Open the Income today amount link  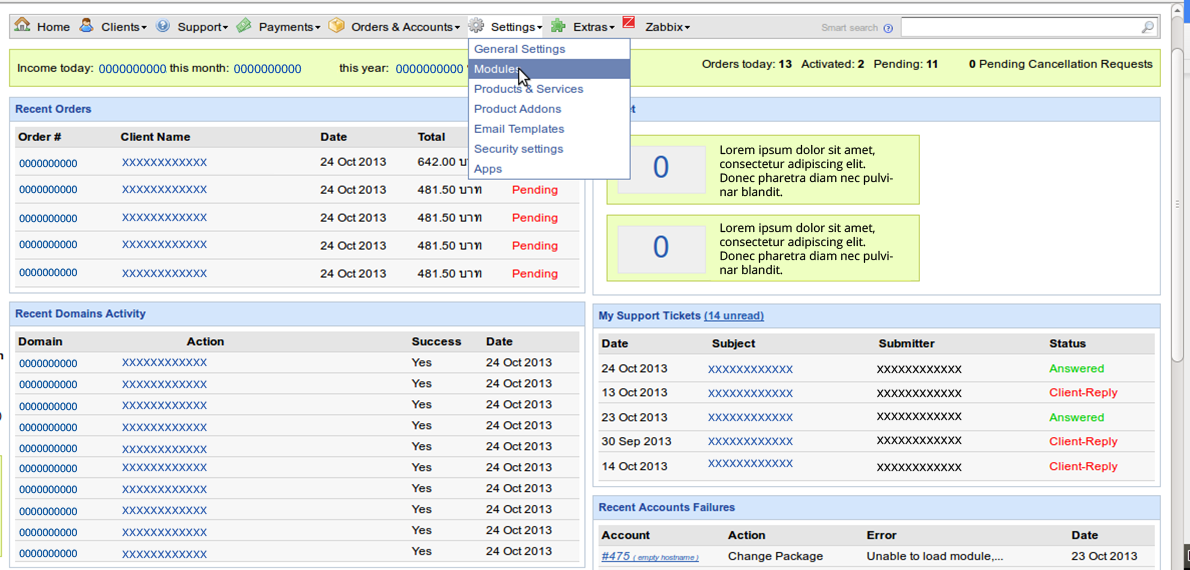coord(132,69)
